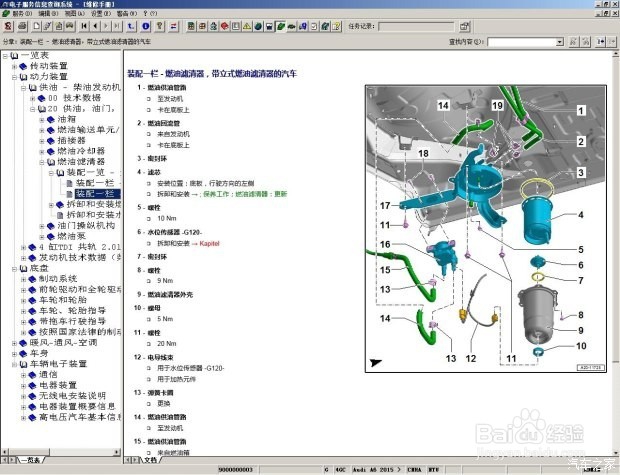
Task: Open the 设置 menu
Action: (x=100, y=13)
